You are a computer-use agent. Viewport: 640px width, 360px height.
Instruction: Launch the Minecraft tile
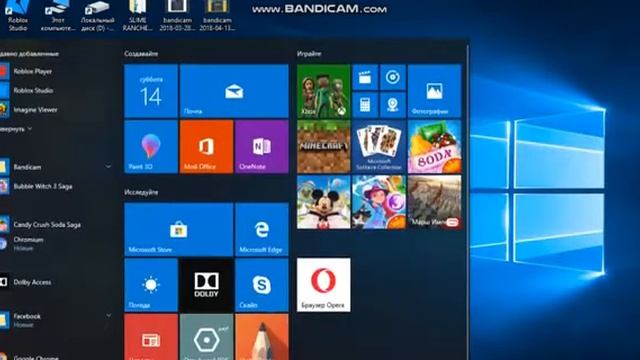click(324, 147)
